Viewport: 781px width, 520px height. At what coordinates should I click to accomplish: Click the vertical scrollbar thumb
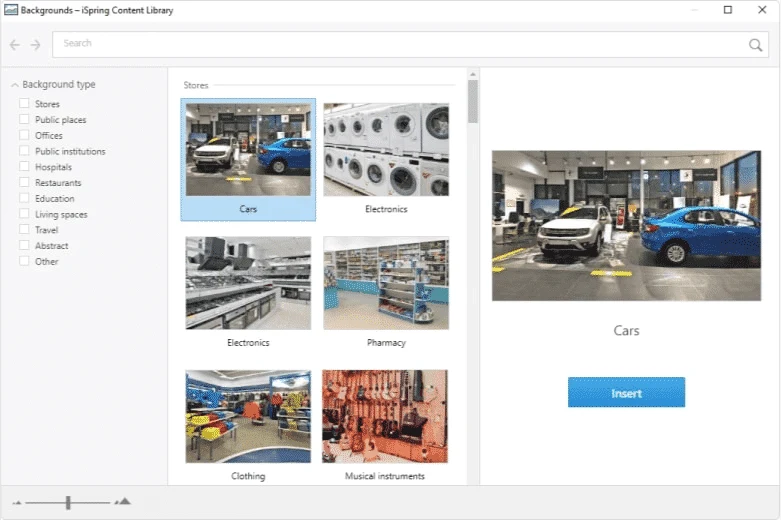473,102
